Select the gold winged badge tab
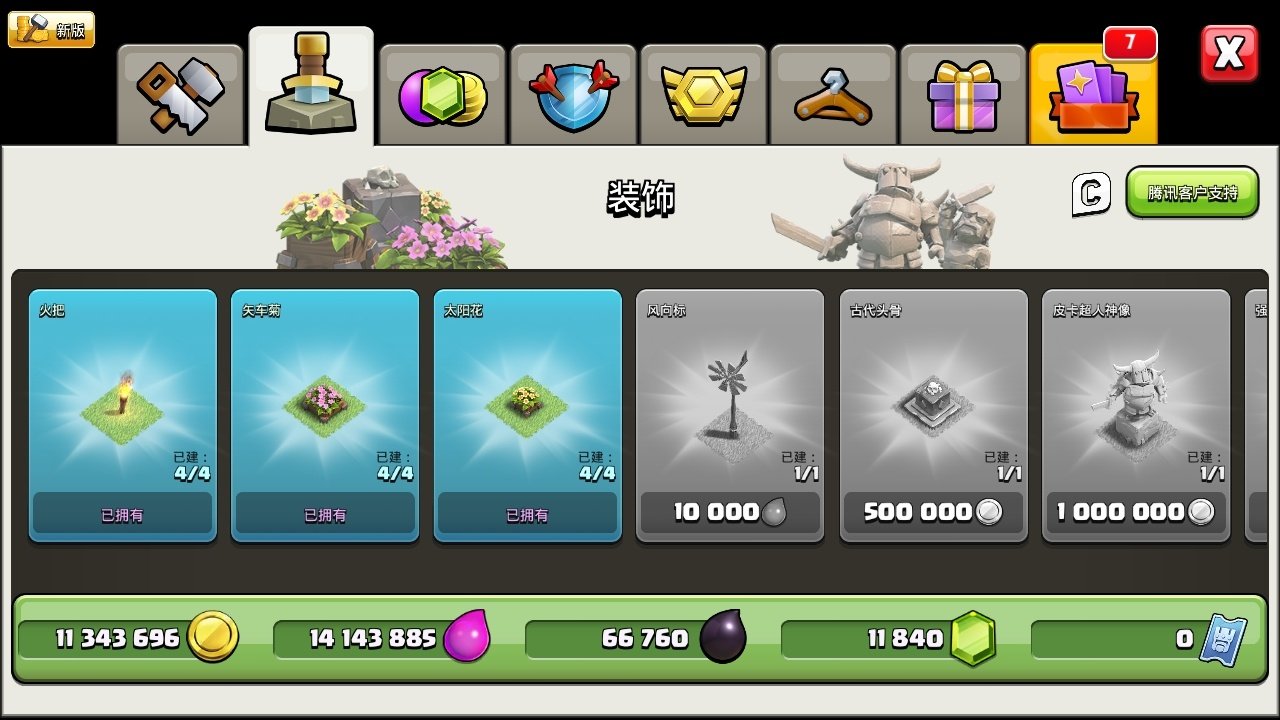1280x720 pixels. [x=703, y=95]
